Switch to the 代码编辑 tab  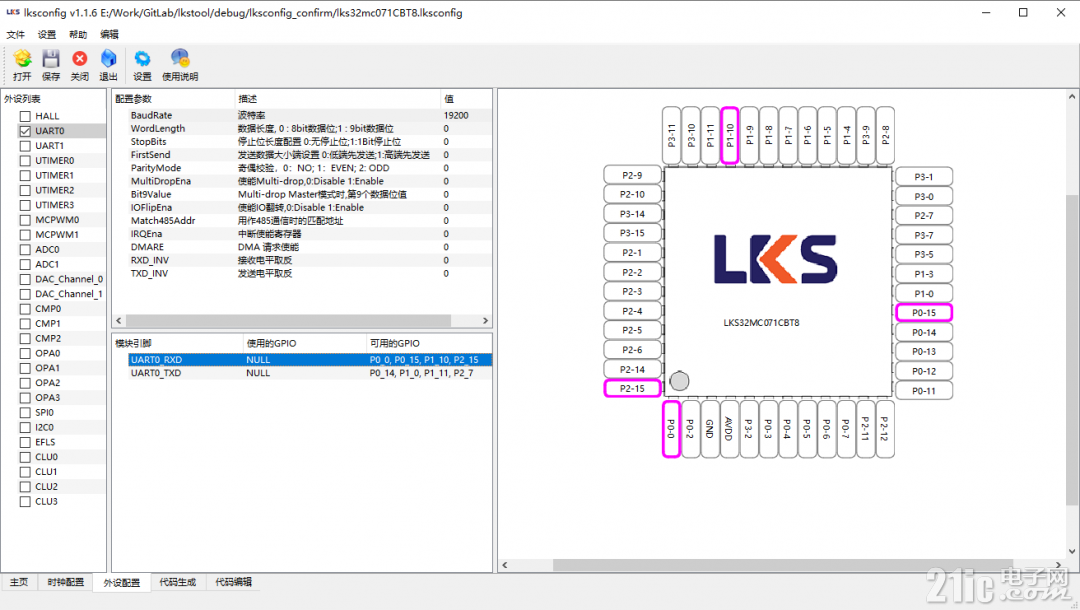pyautogui.click(x=233, y=582)
